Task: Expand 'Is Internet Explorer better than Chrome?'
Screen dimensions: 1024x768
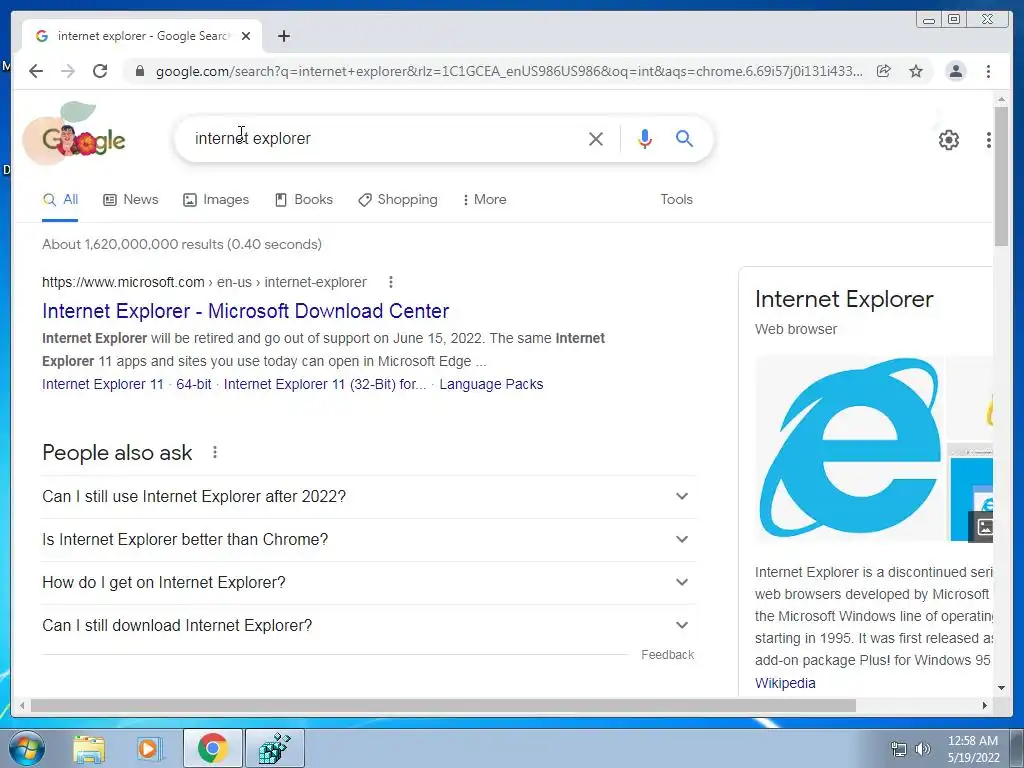Action: pos(369,539)
